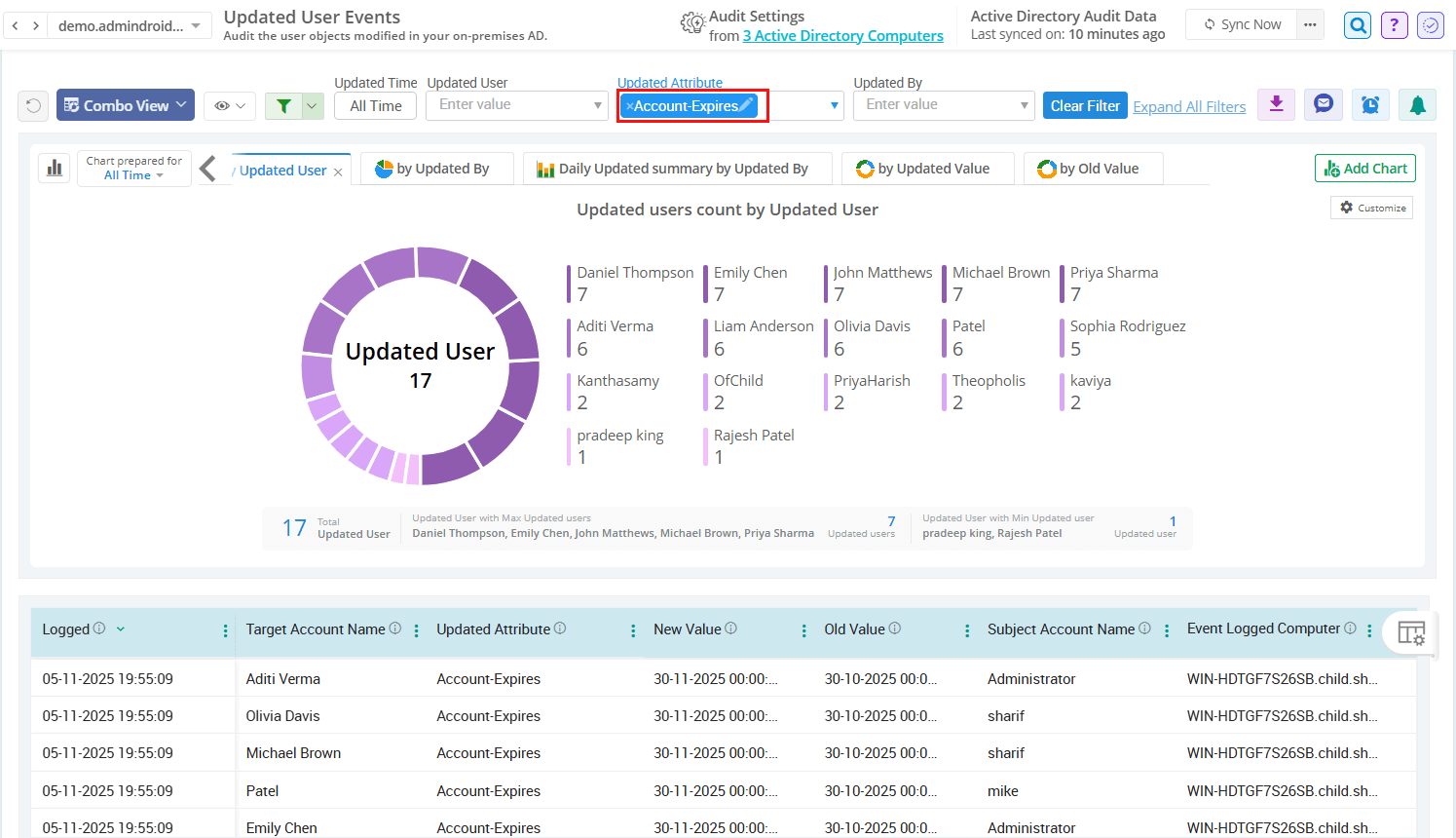This screenshot has width=1456, height=838.
Task: Open the table column settings icon
Action: pyautogui.click(x=1410, y=633)
